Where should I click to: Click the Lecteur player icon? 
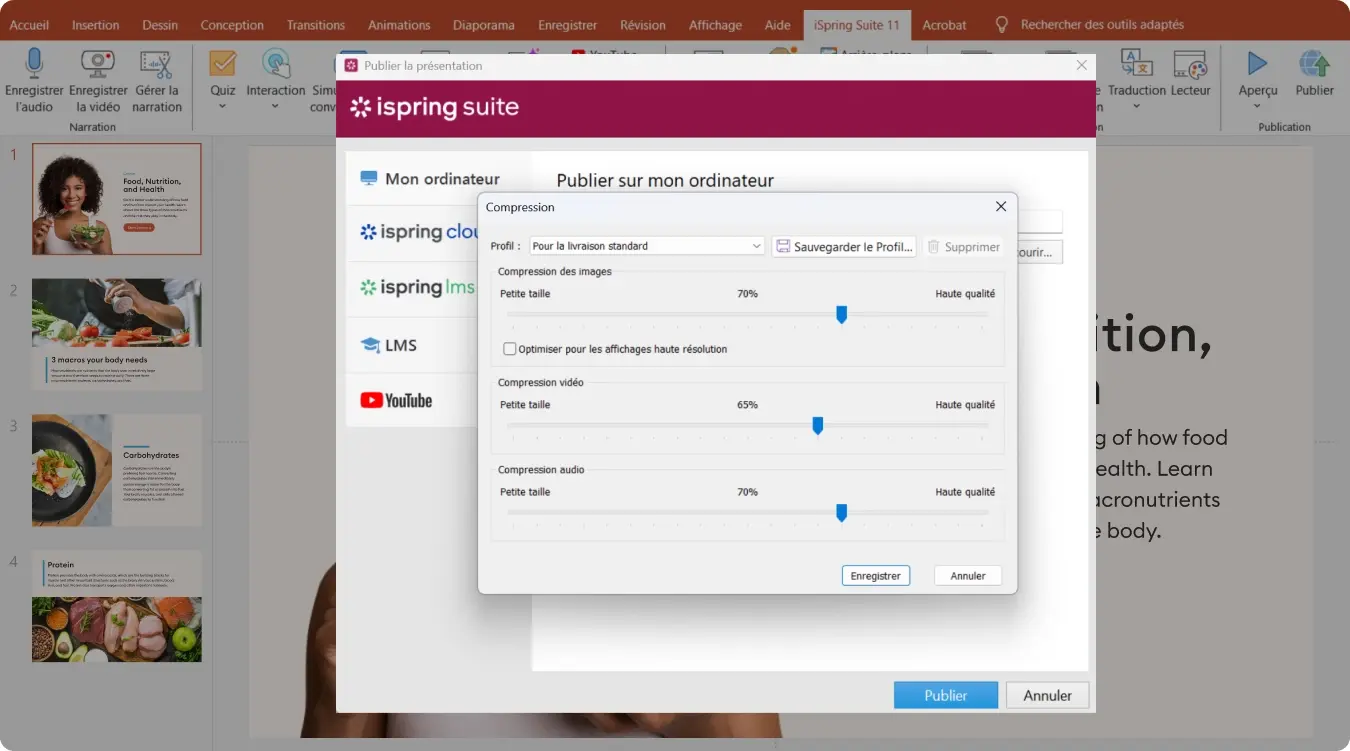[1190, 63]
